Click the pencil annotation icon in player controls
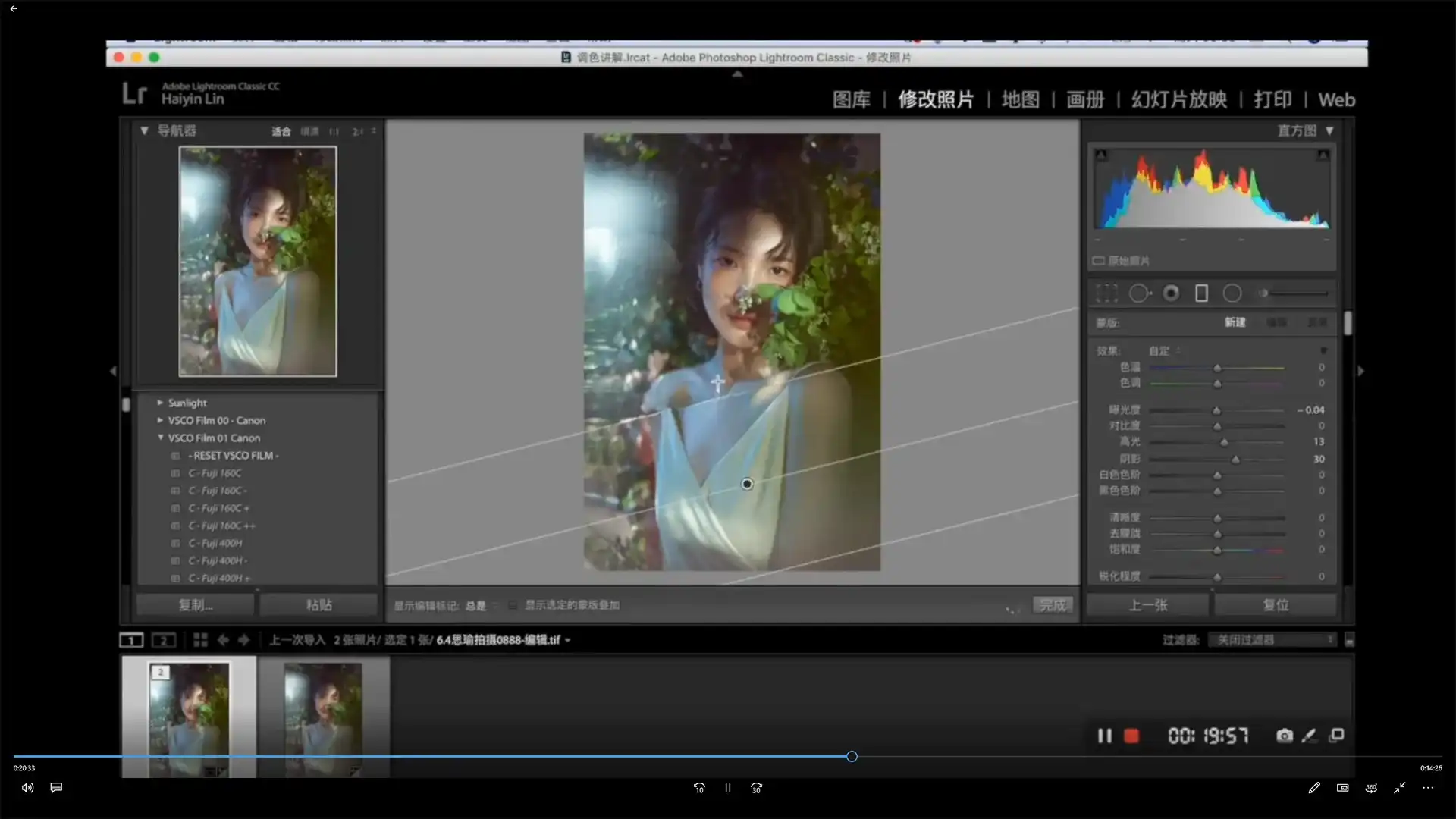The height and width of the screenshot is (819, 1456). coord(1314,788)
